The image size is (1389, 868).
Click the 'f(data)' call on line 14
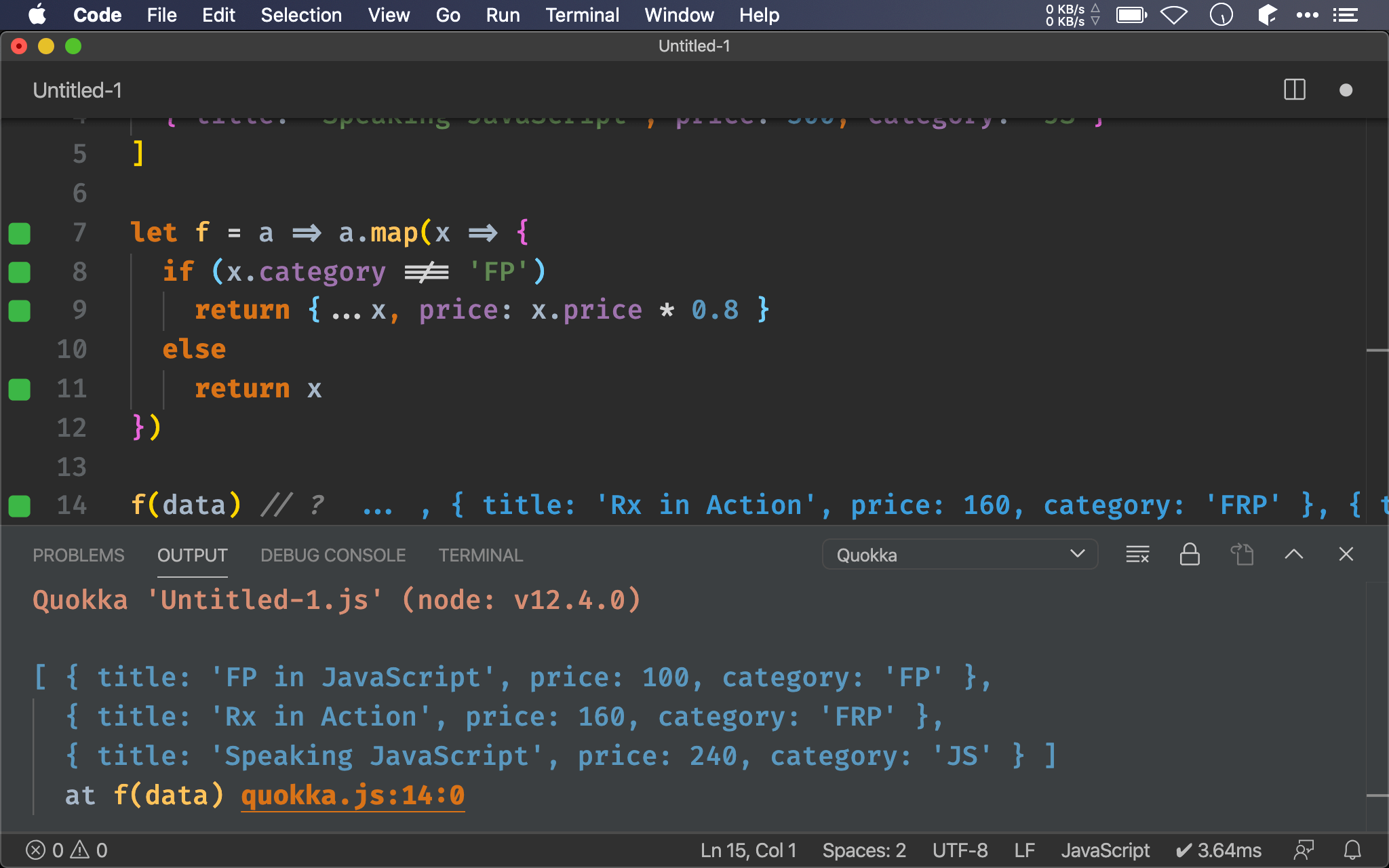[x=186, y=505]
